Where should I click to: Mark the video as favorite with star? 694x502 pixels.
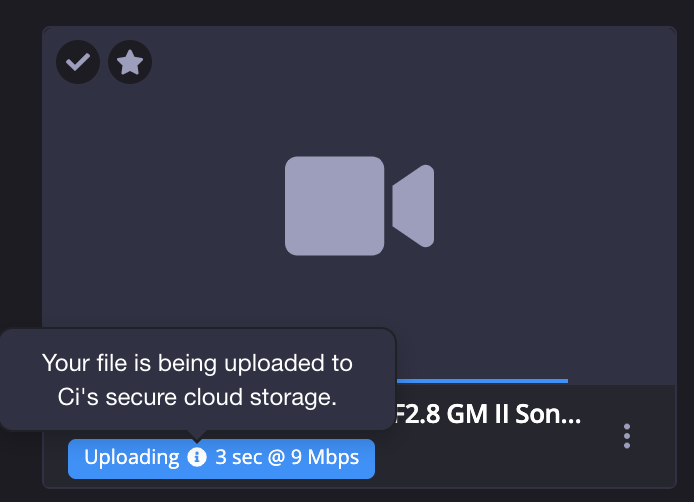pos(130,62)
